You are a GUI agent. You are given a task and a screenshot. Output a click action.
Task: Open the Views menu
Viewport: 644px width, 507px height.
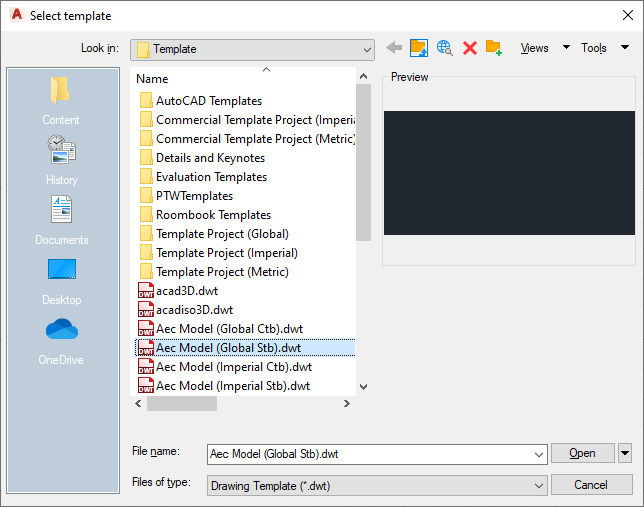[534, 48]
